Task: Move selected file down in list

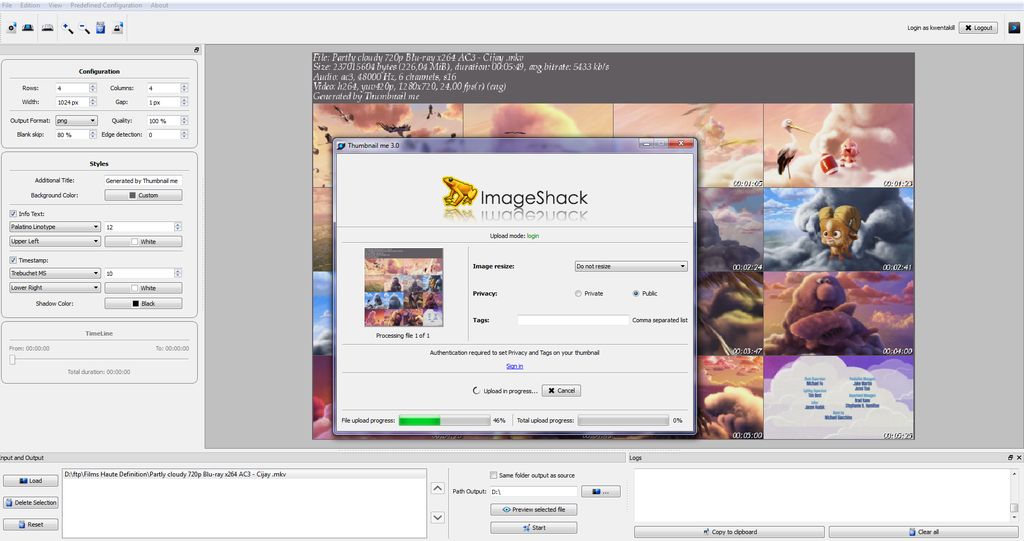Action: coord(438,517)
